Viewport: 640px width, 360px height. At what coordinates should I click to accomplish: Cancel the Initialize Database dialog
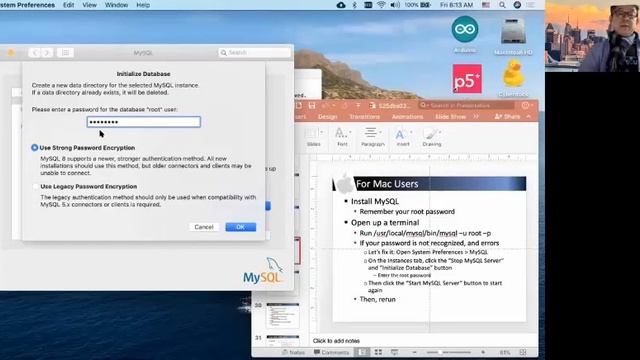point(204,227)
